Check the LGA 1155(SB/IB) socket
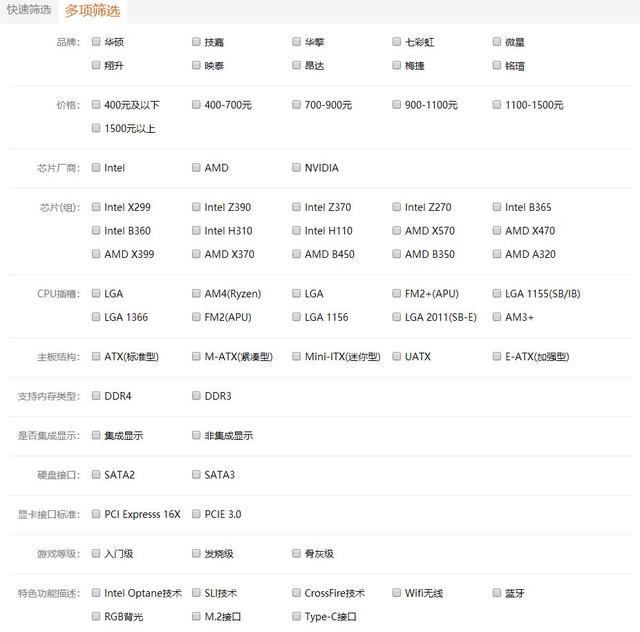Screen dimensions: 640x632 [x=497, y=294]
